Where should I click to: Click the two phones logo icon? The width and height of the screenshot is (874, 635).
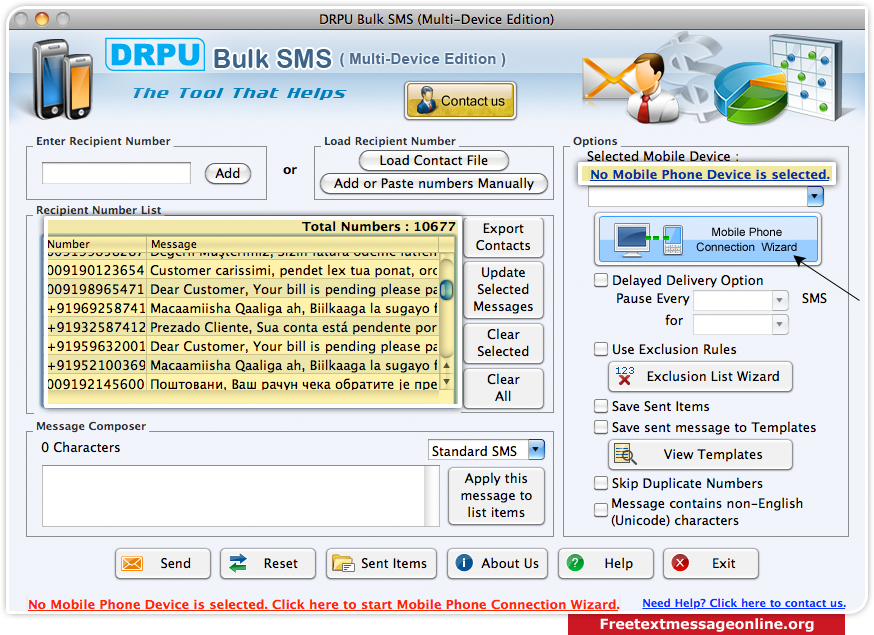coord(62,80)
